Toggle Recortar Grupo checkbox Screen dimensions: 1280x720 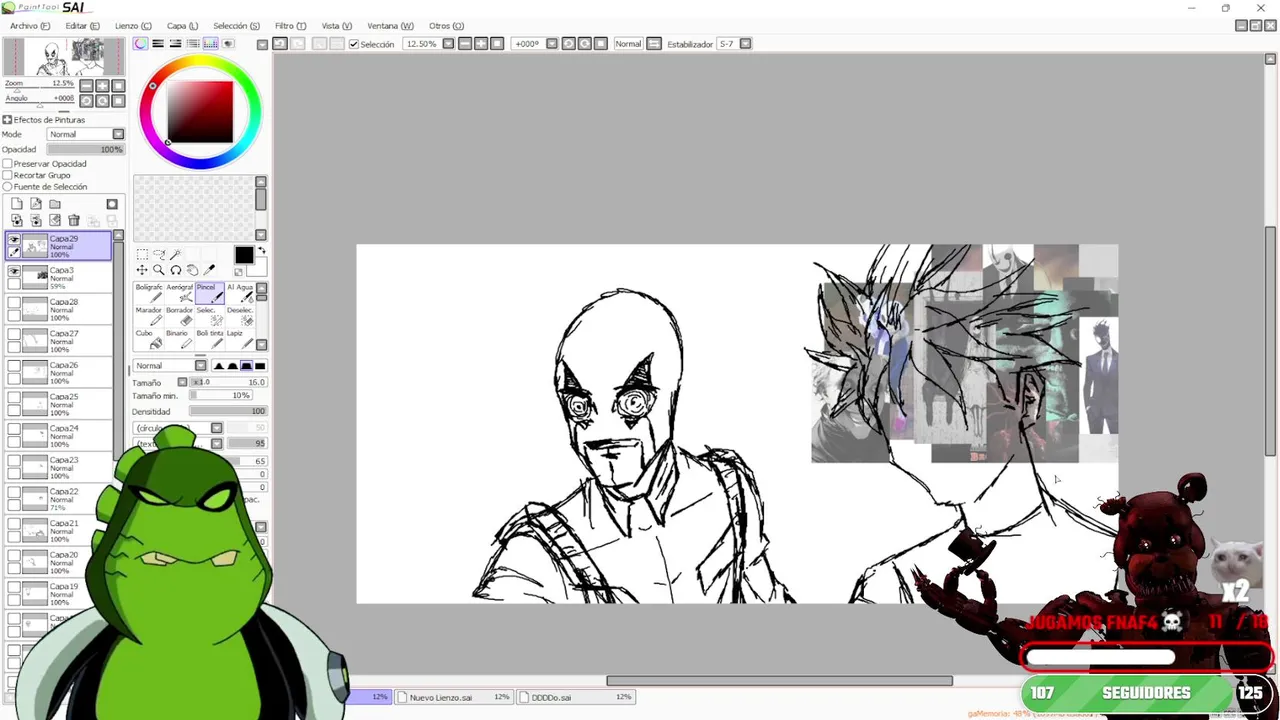(x=7, y=175)
